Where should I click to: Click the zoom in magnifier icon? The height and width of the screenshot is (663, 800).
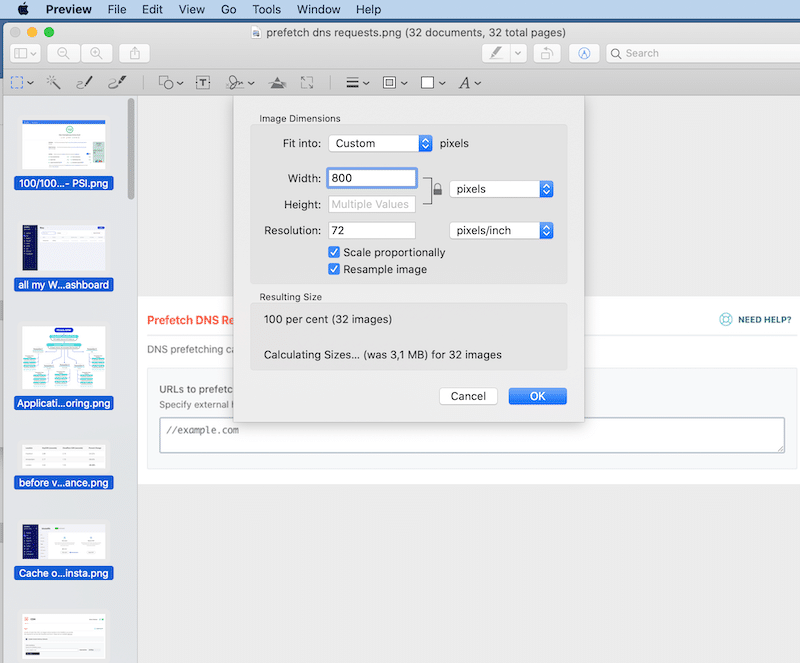click(x=96, y=53)
